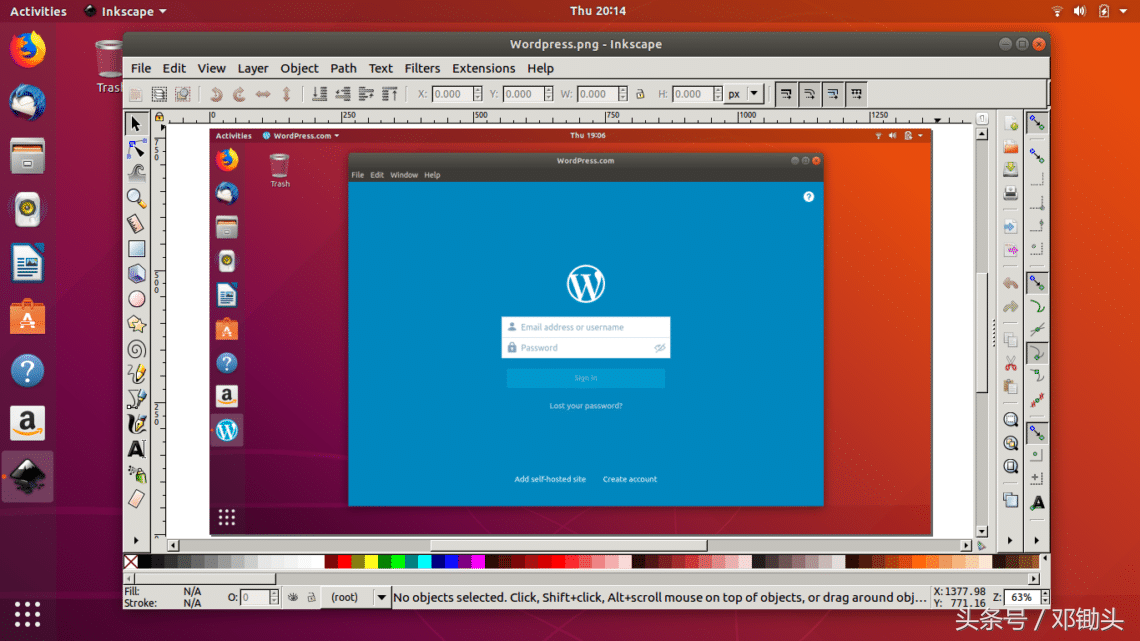Open the Edit menu
This screenshot has height=641, width=1140.
[174, 68]
